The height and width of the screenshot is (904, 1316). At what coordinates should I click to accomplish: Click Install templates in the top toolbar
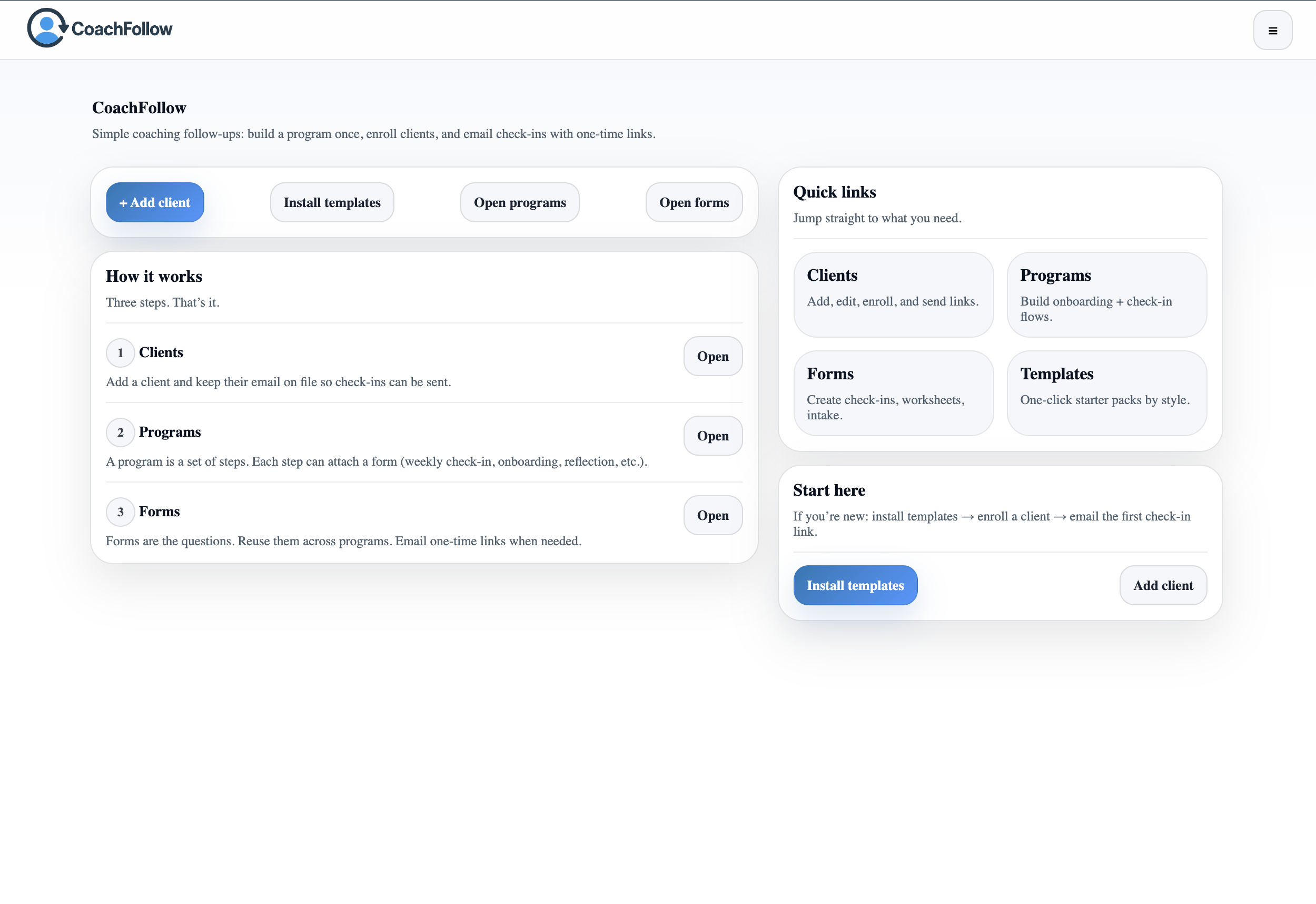[x=332, y=202]
